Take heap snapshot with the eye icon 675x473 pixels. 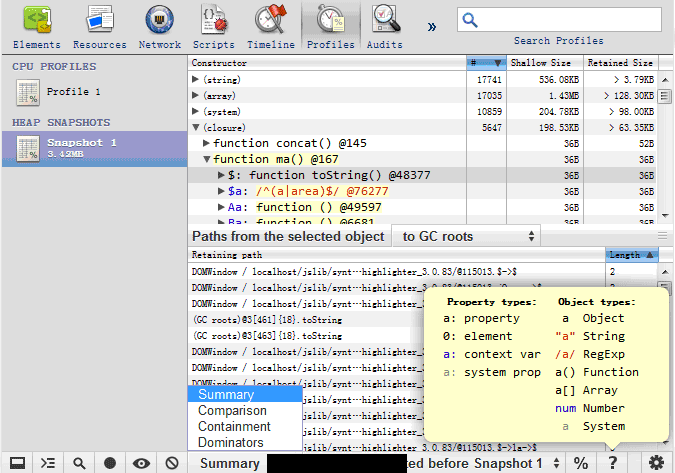point(141,463)
